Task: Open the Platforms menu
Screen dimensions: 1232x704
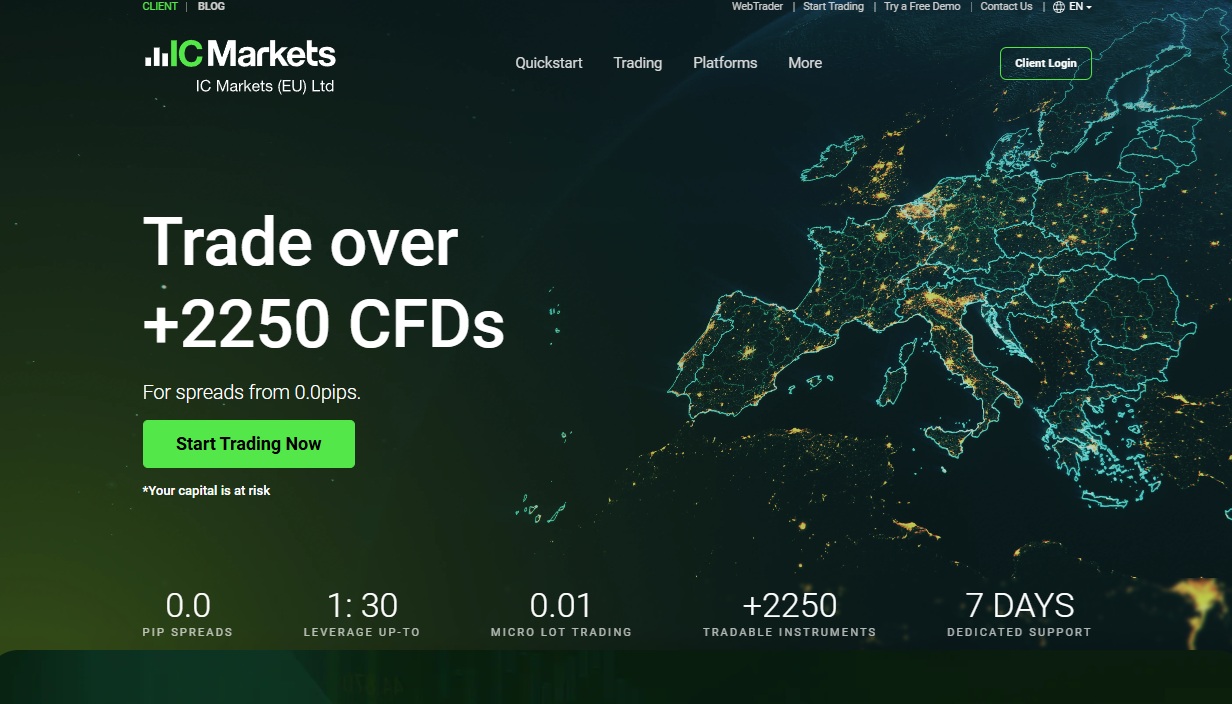Action: click(725, 63)
